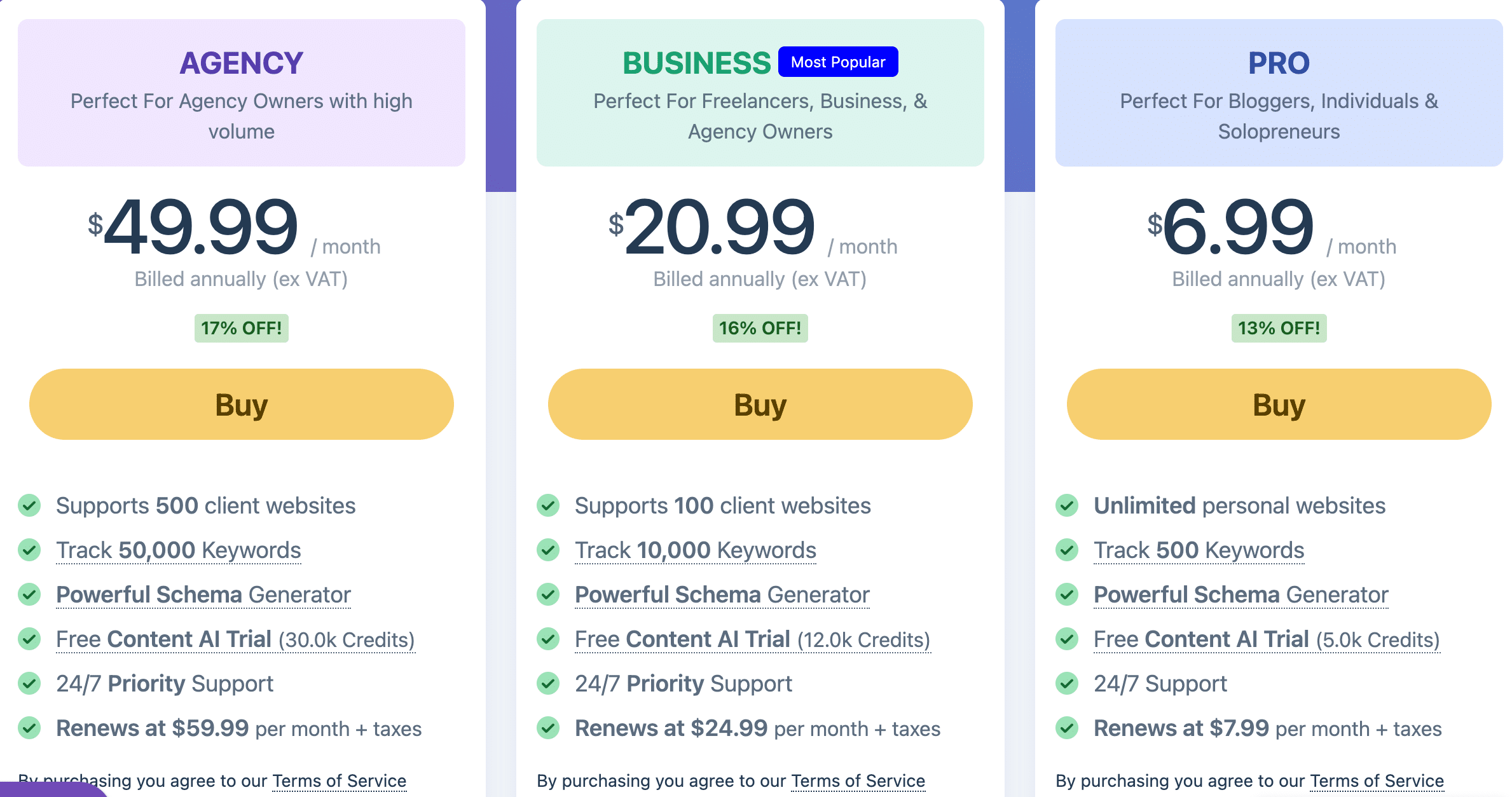Click the 13% OFF badge under Pro pricing

pos(1279,329)
